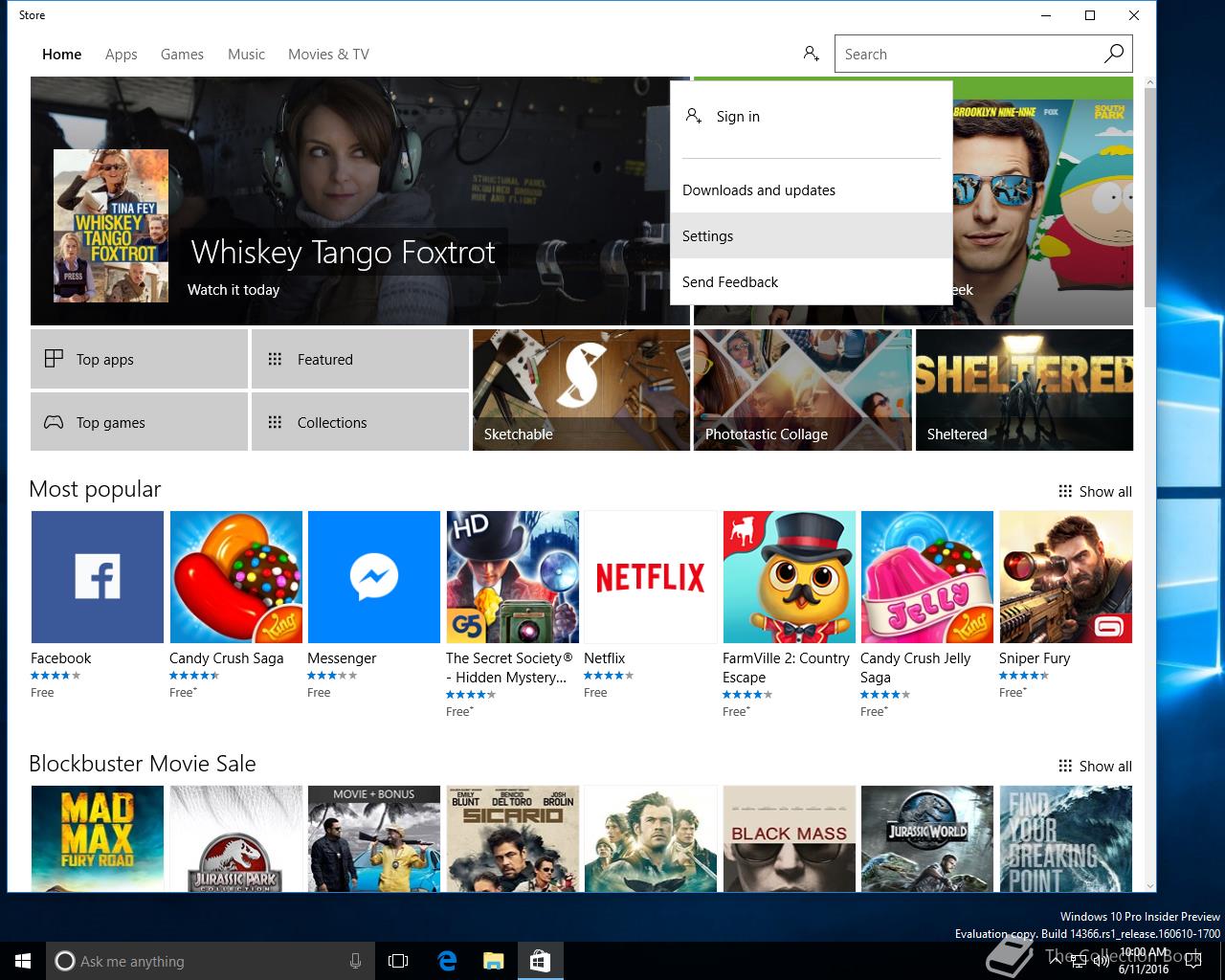Open Task View from the taskbar
Viewport: 1225px width, 980px height.
398,961
